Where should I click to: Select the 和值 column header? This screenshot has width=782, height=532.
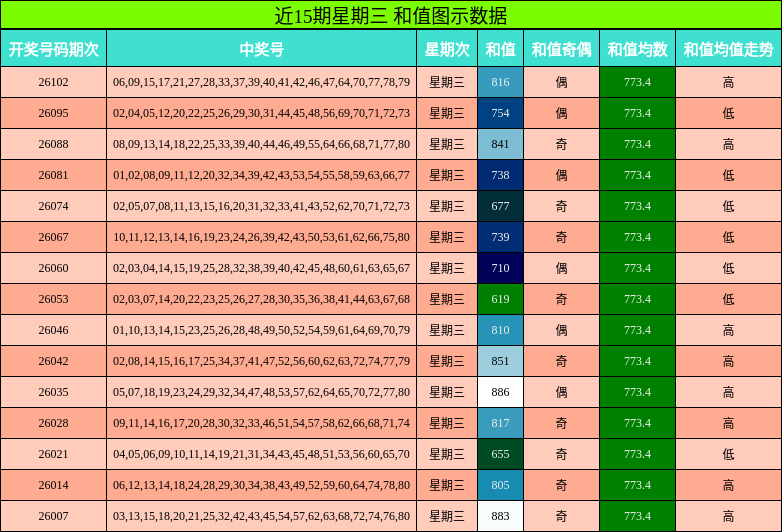click(500, 49)
